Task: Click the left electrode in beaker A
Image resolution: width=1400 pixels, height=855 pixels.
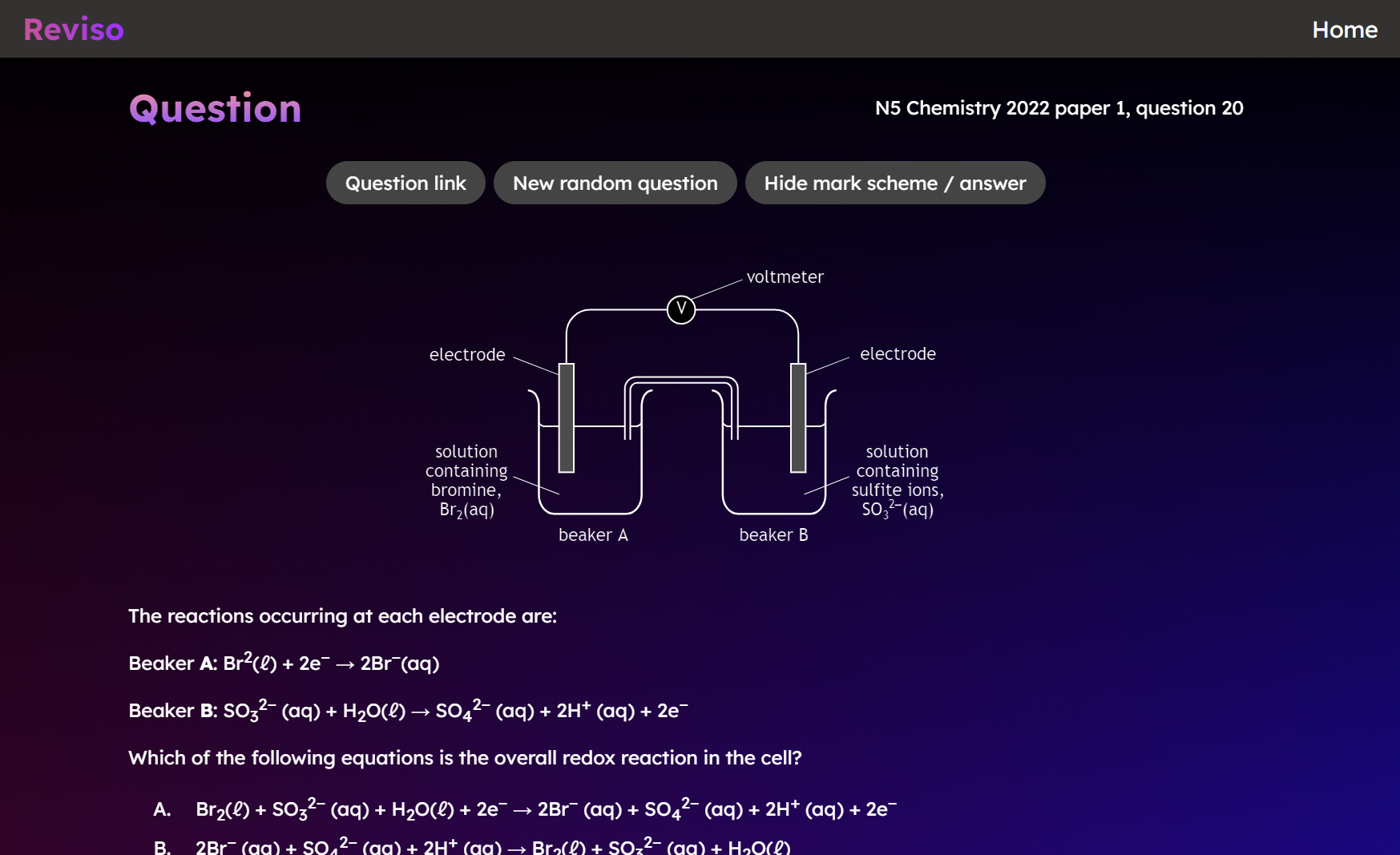Action: click(565, 417)
